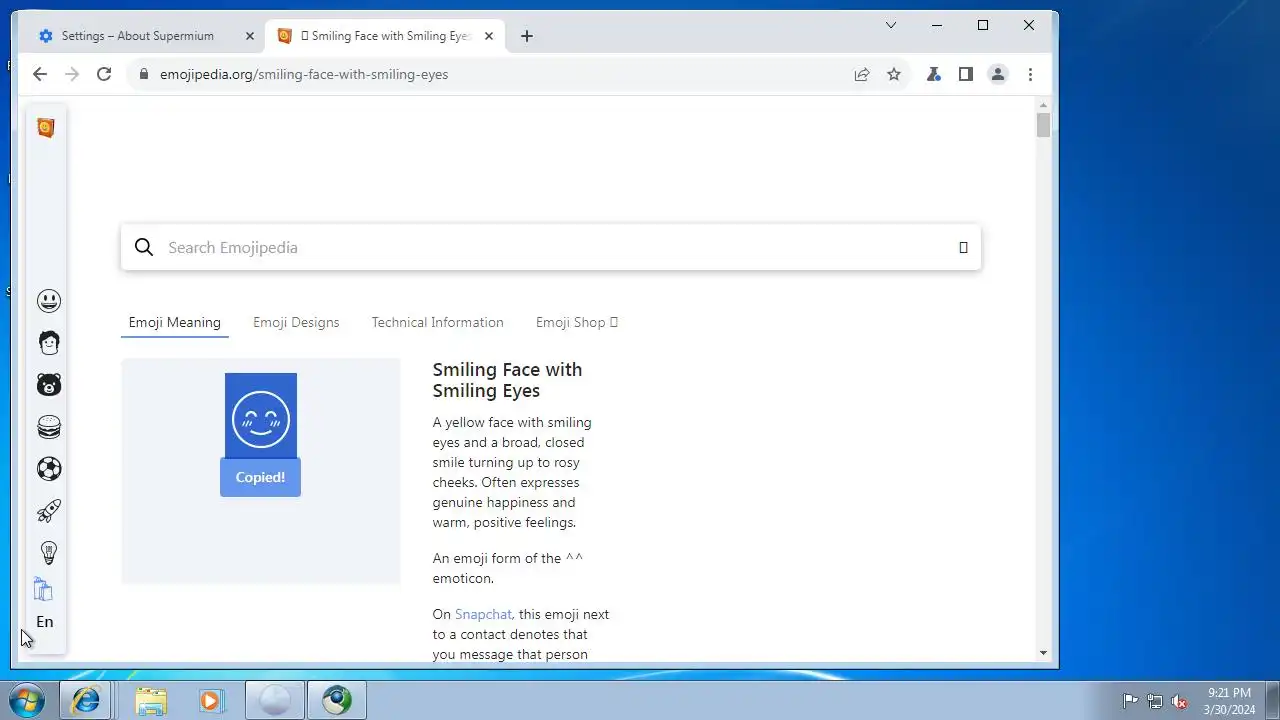The height and width of the screenshot is (720, 1280).
Task: Open the taskbar button left of Supermium
Action: pos(275,700)
